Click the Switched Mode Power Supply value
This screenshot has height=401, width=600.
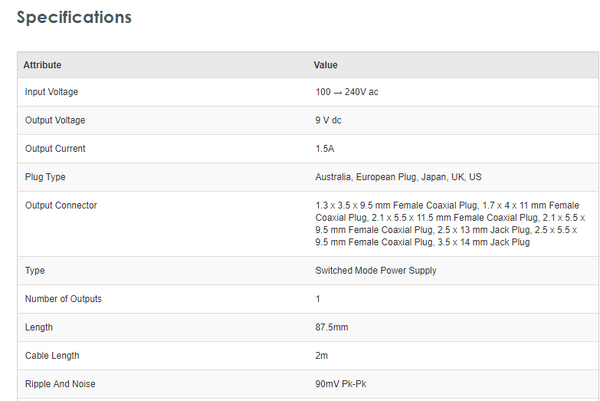(x=375, y=270)
